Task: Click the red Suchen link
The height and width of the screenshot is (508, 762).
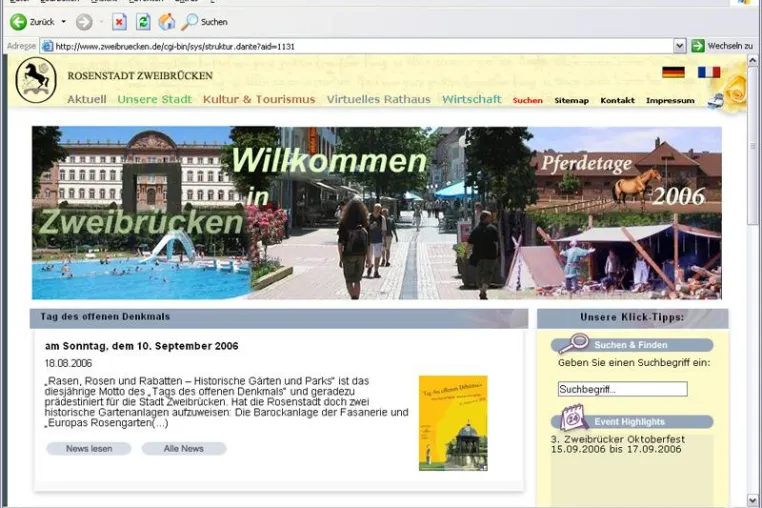Action: [527, 100]
